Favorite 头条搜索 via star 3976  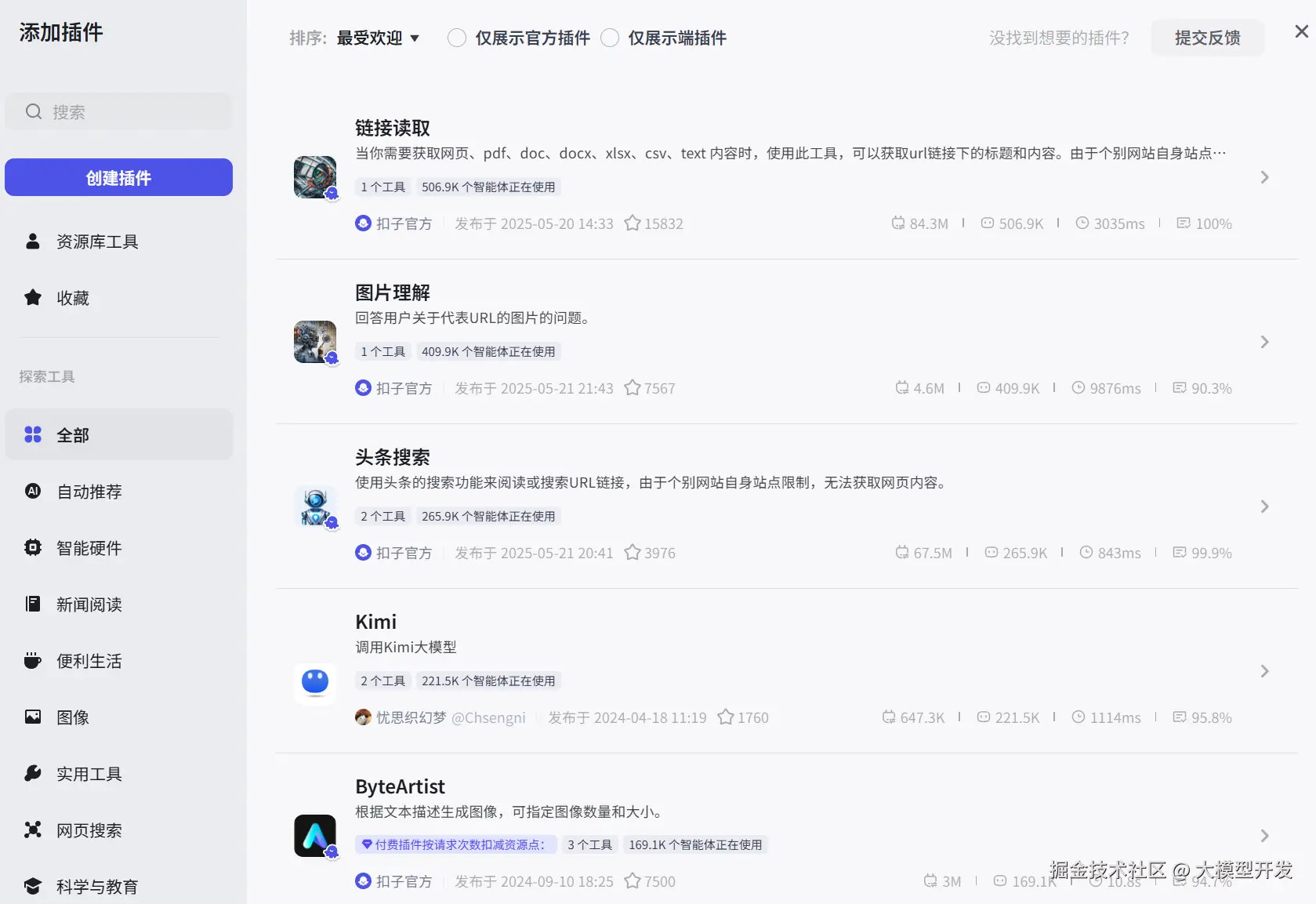click(x=633, y=553)
